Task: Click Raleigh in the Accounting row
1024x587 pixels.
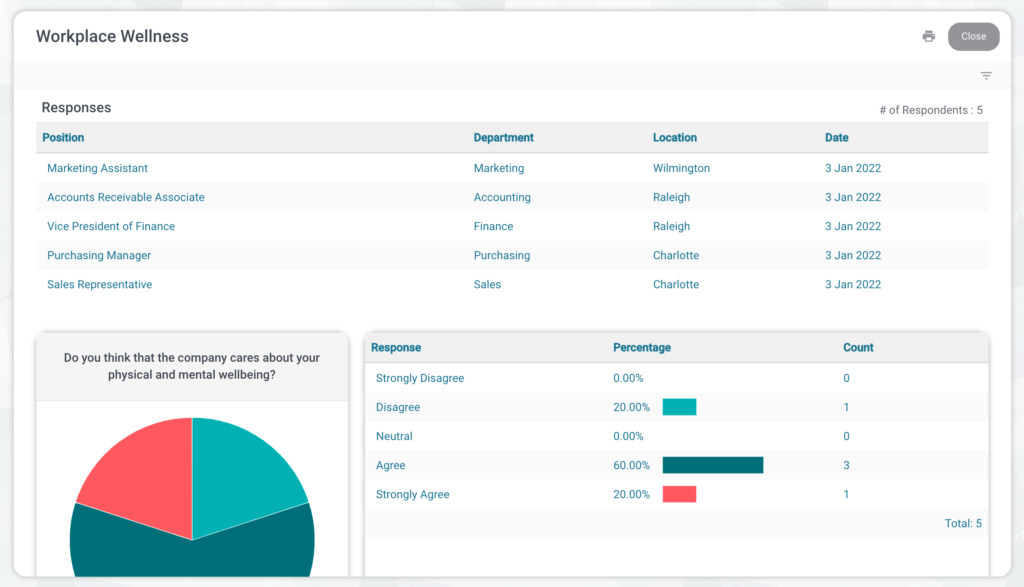Action: pos(671,197)
